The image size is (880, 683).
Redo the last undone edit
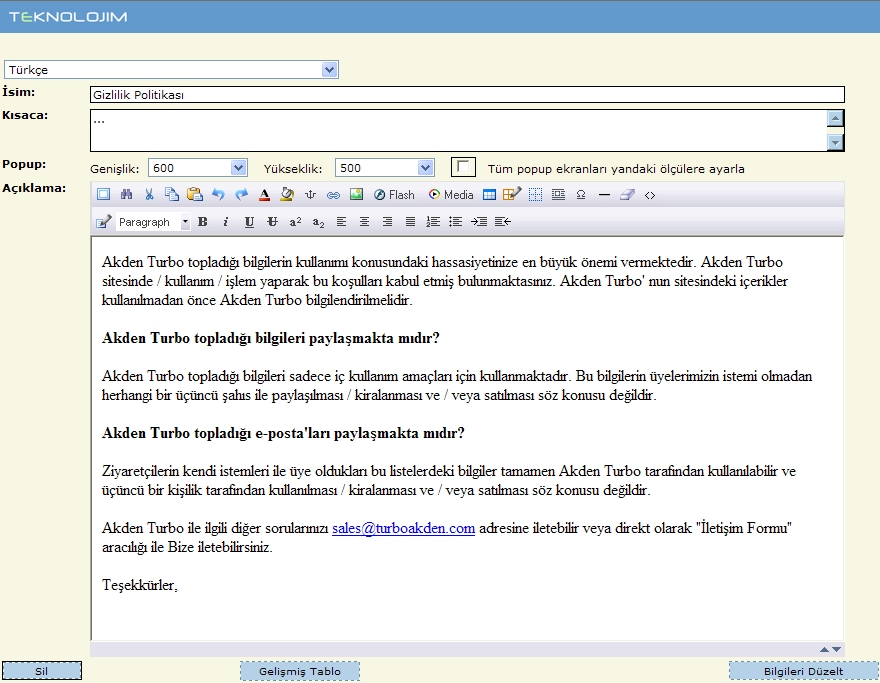(241, 195)
